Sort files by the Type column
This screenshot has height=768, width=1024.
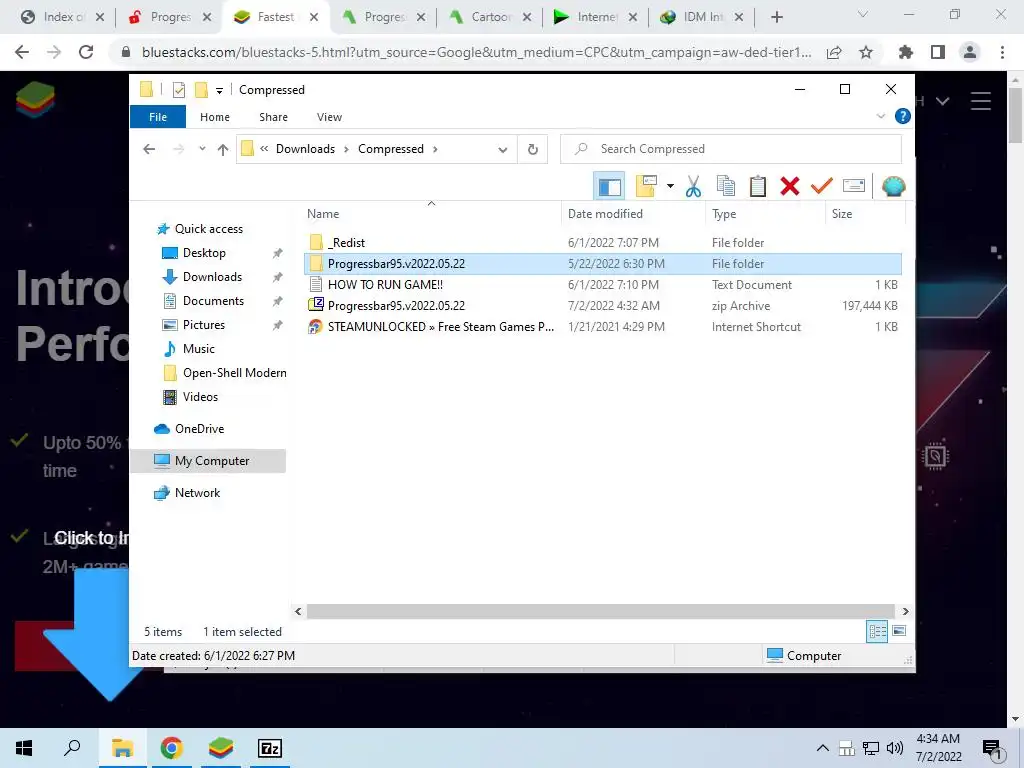(x=765, y=214)
